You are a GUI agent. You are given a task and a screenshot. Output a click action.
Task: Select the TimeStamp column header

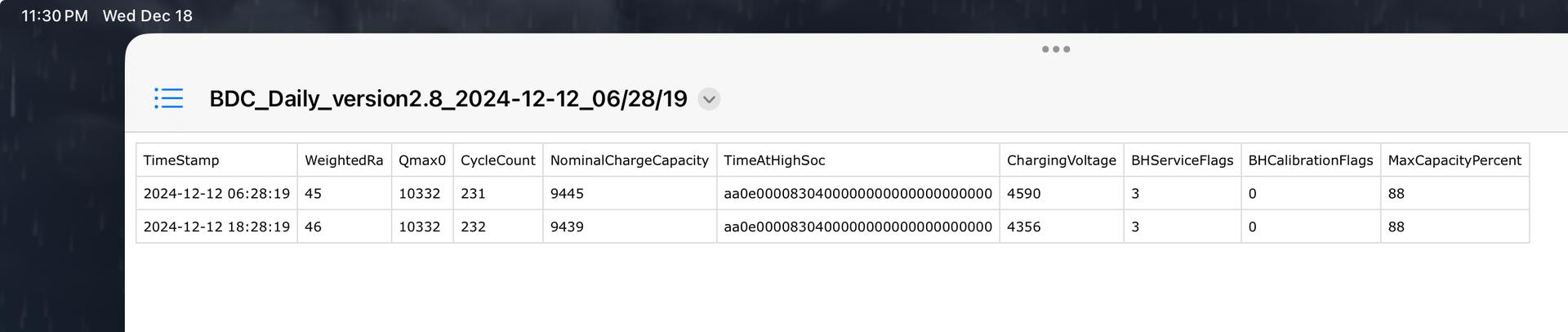181,160
